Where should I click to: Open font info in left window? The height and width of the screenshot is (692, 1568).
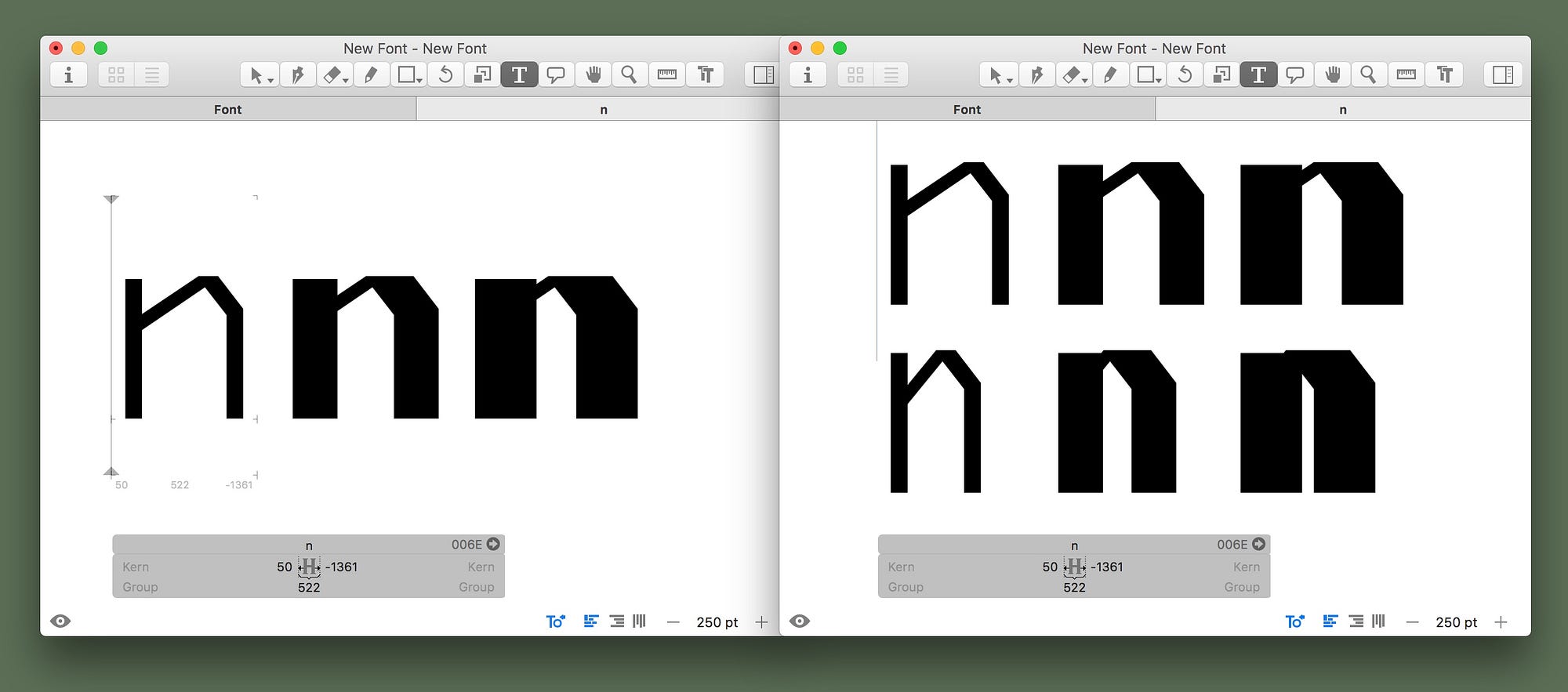[x=68, y=74]
